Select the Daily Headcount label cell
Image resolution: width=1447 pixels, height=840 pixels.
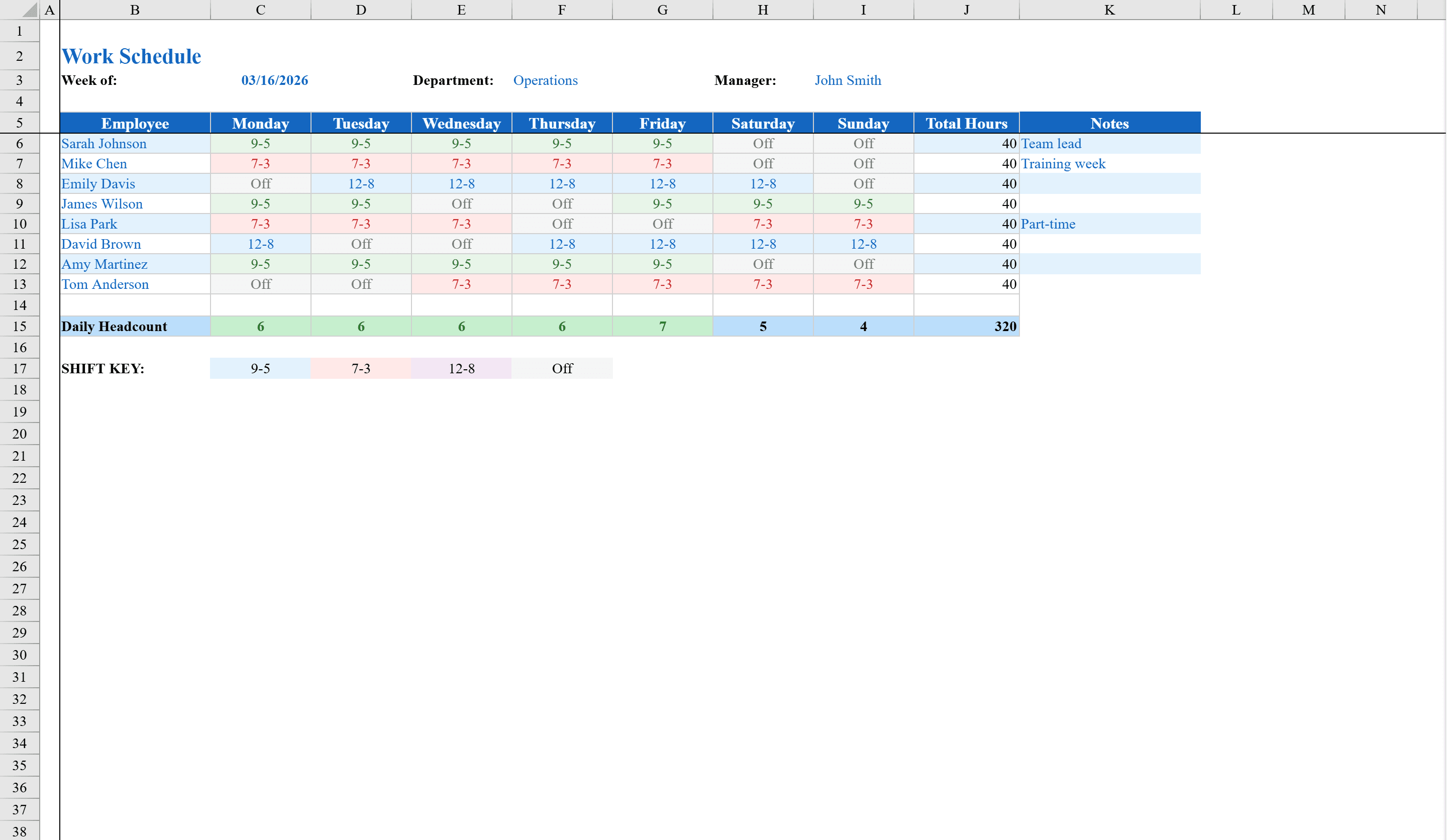[x=114, y=326]
